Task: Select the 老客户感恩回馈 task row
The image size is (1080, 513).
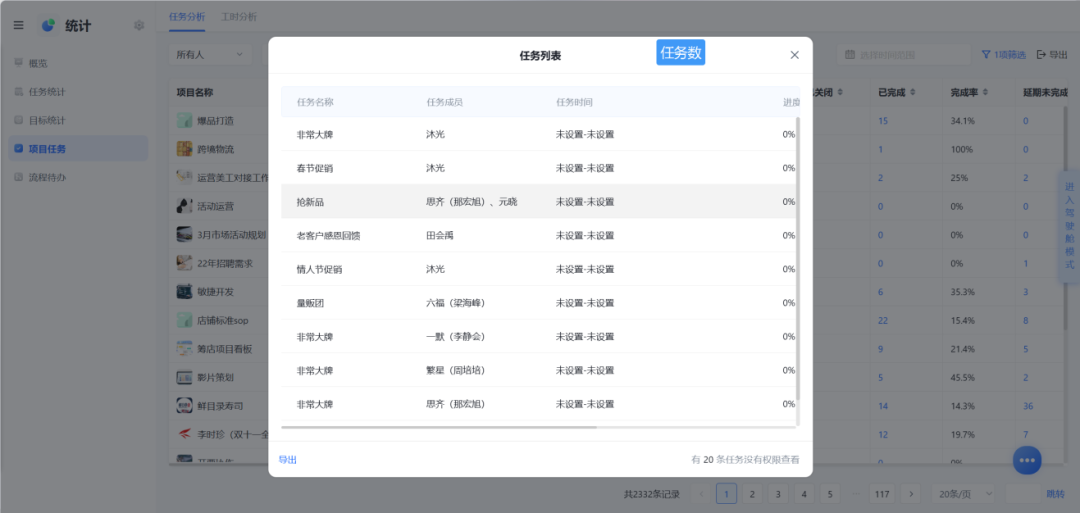Action: pos(538,235)
